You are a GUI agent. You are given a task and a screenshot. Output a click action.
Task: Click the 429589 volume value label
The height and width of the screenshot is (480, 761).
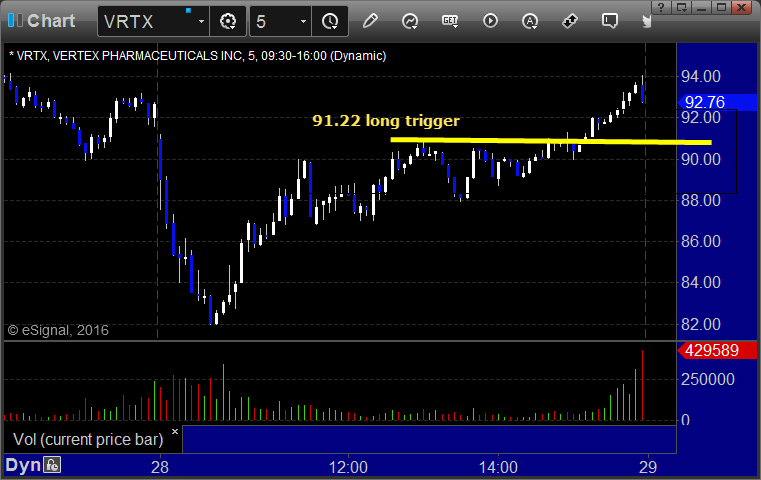tap(716, 350)
